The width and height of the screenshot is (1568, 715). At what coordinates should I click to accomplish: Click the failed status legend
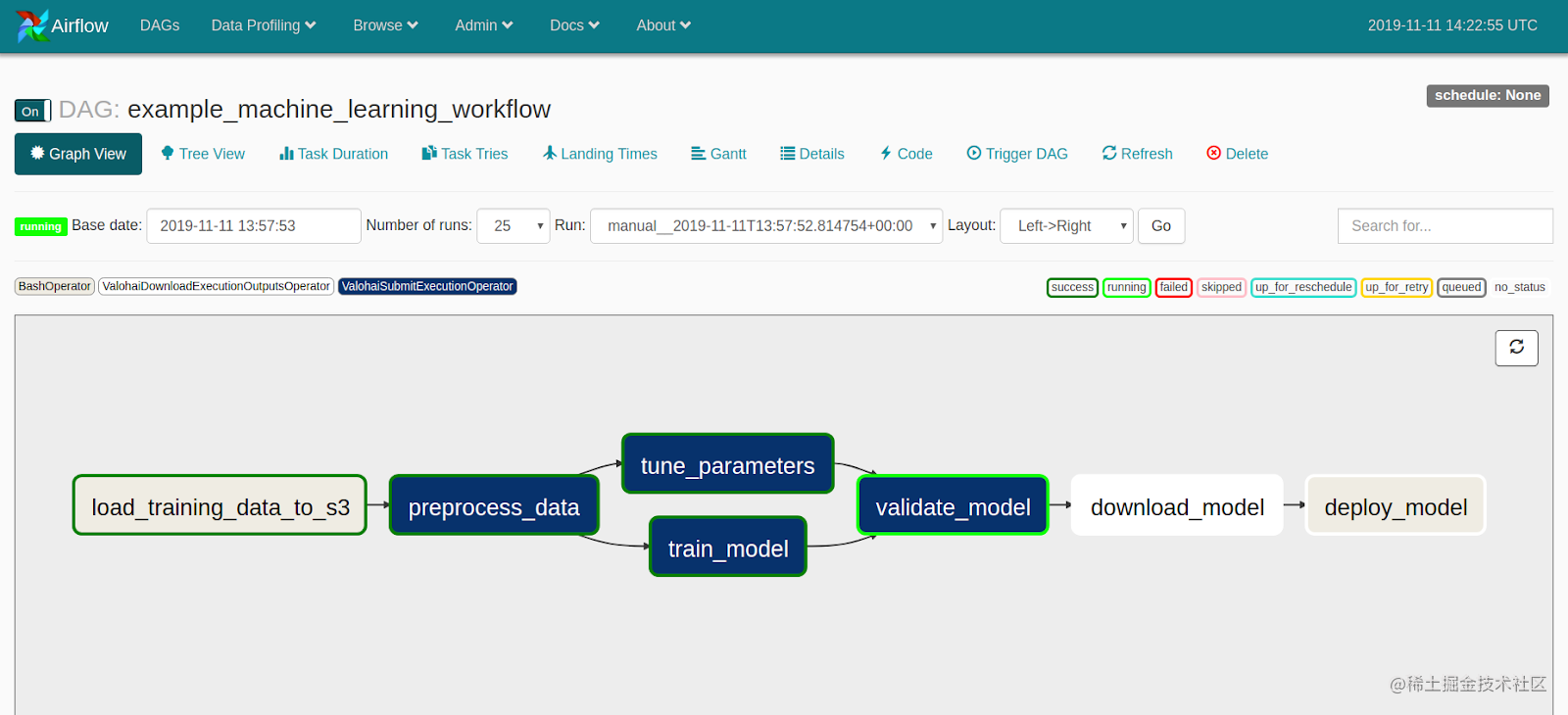1173,287
